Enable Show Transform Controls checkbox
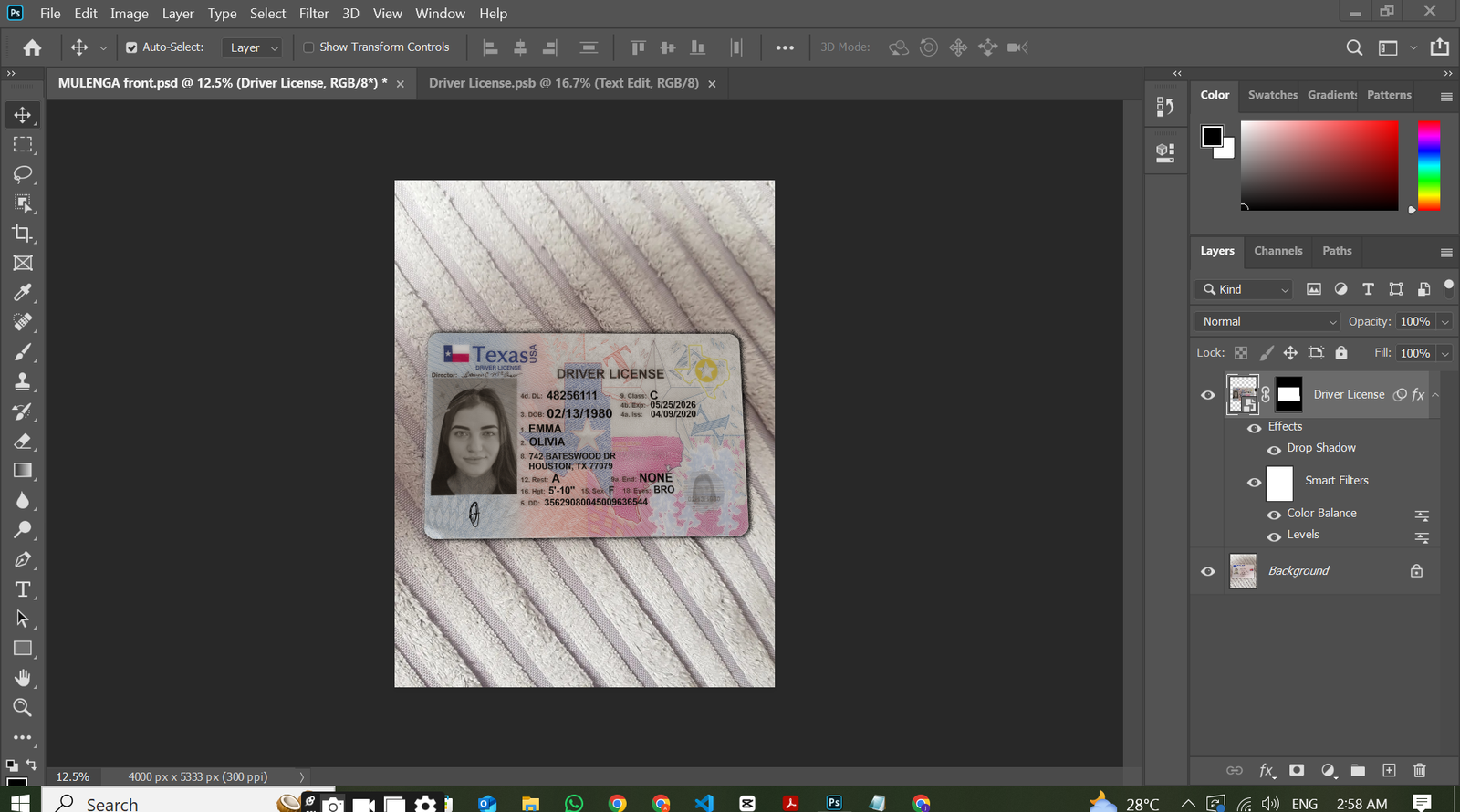 click(308, 47)
